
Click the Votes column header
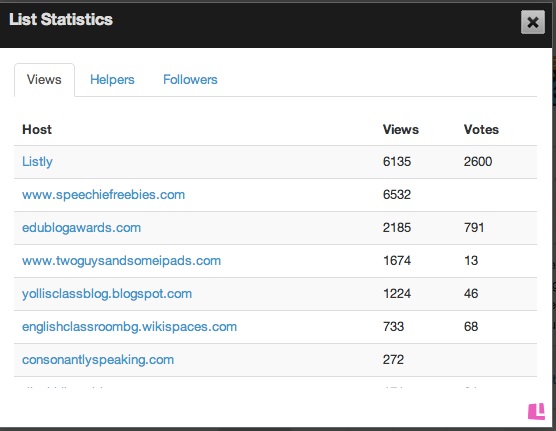point(481,129)
